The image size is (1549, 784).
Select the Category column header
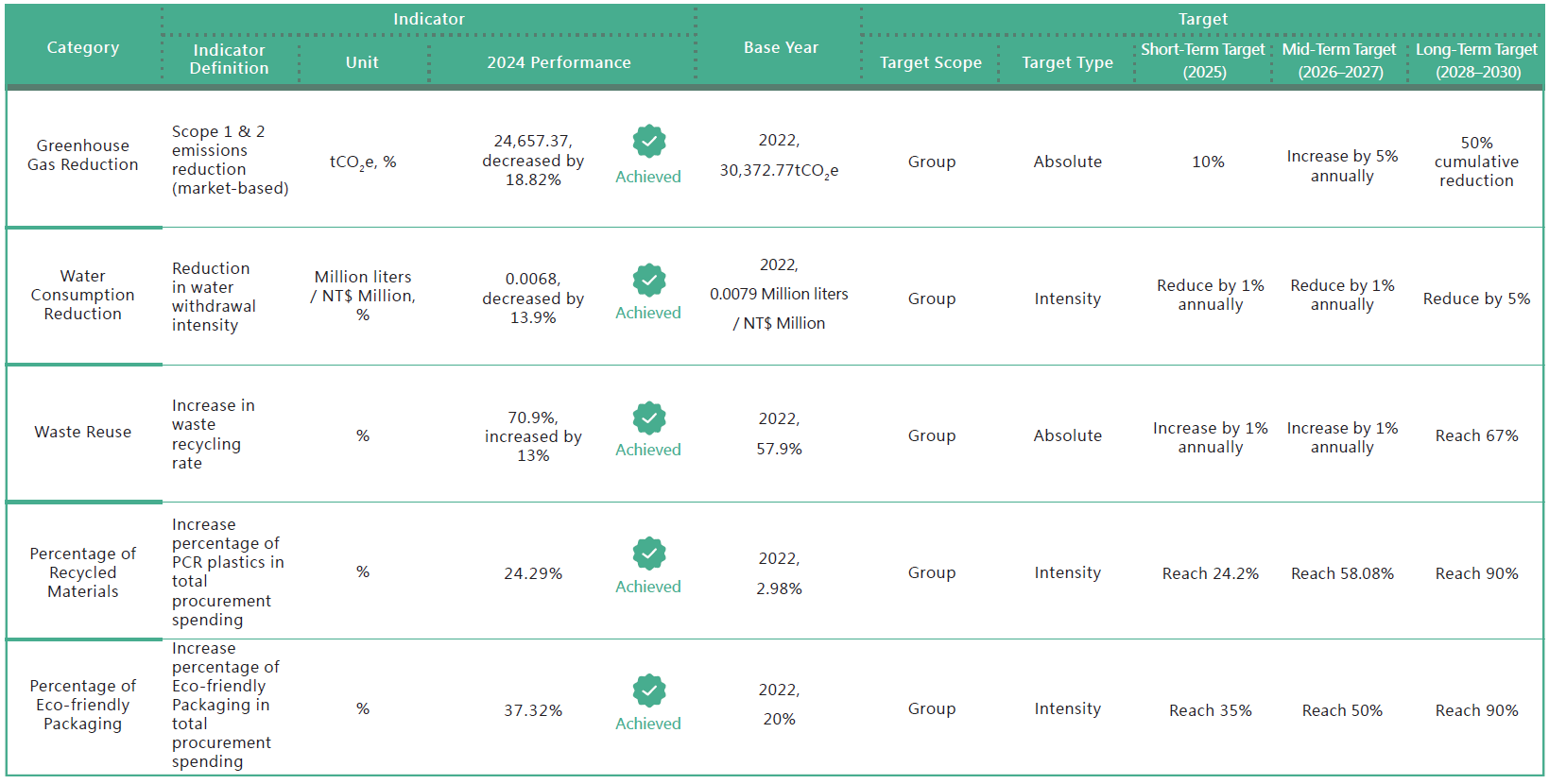pyautogui.click(x=83, y=47)
